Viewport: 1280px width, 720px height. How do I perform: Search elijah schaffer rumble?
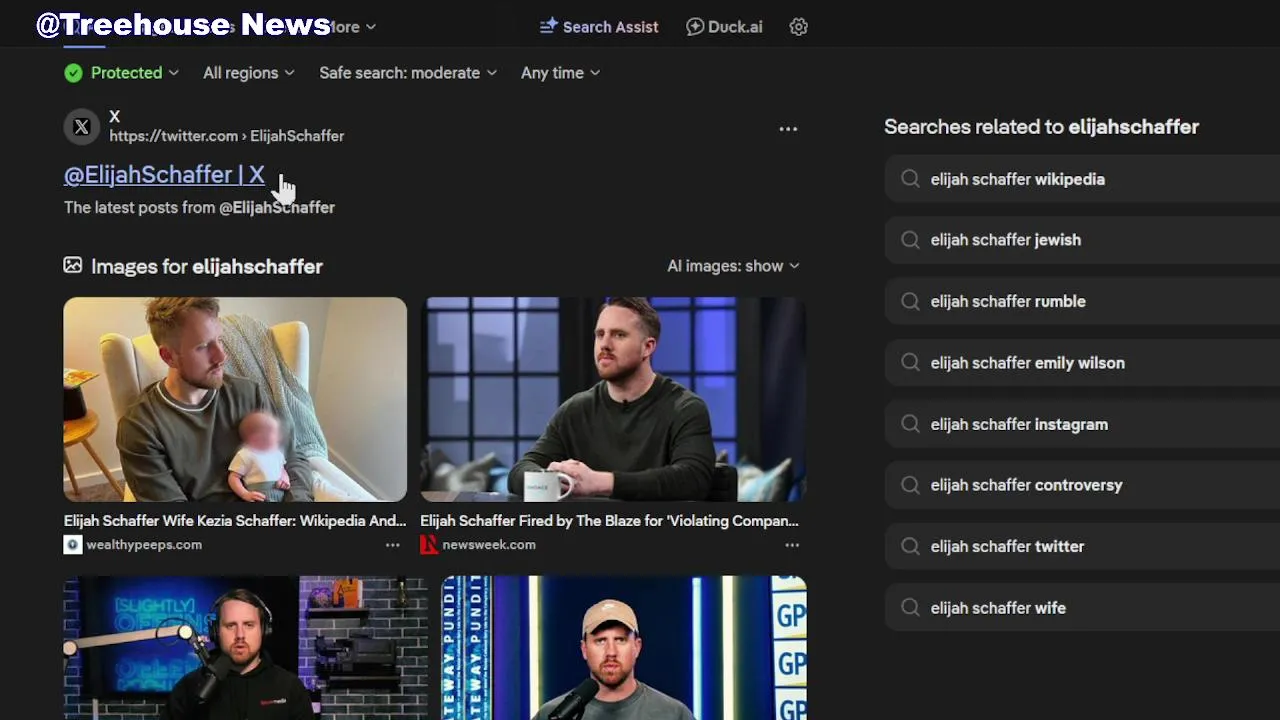[1082, 301]
